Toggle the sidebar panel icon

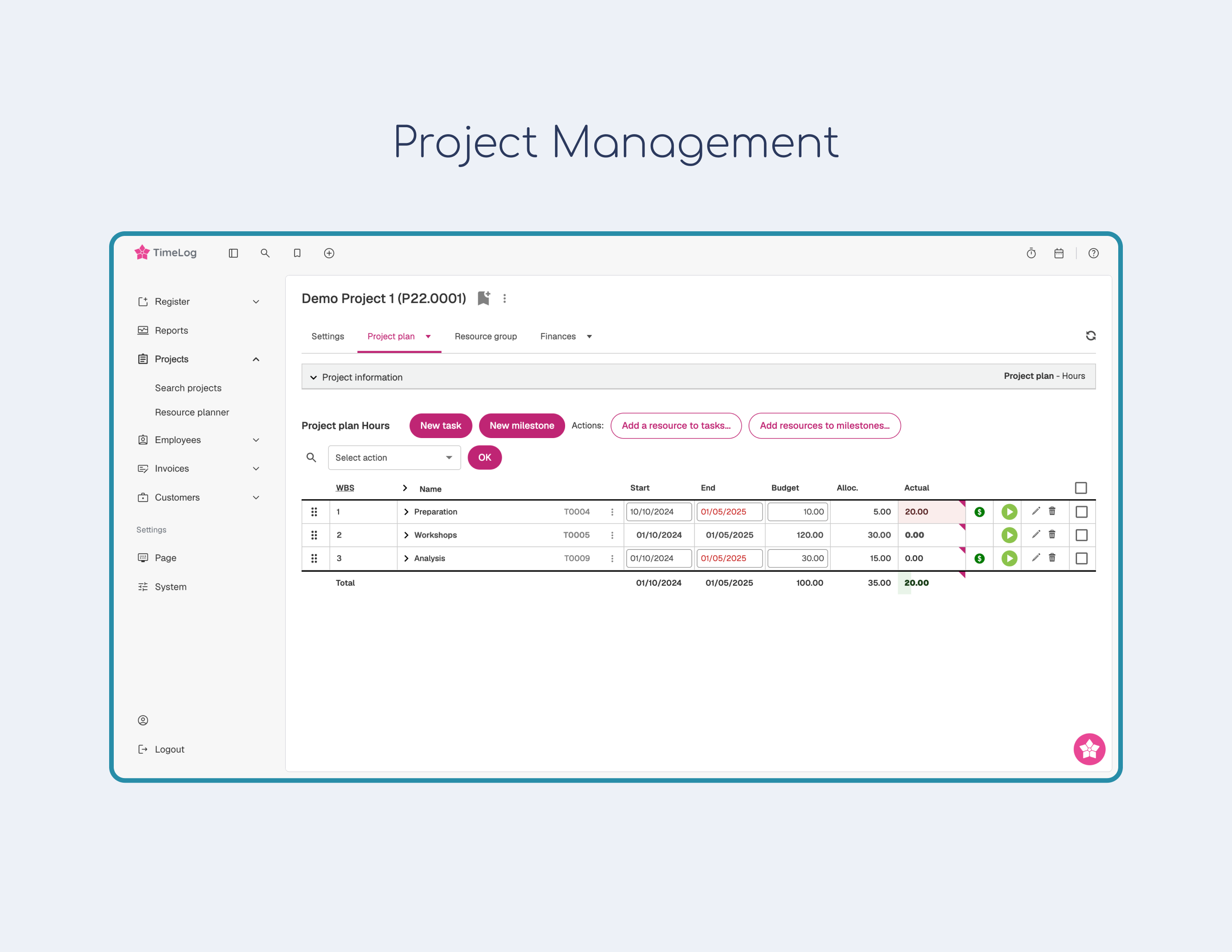(x=233, y=253)
